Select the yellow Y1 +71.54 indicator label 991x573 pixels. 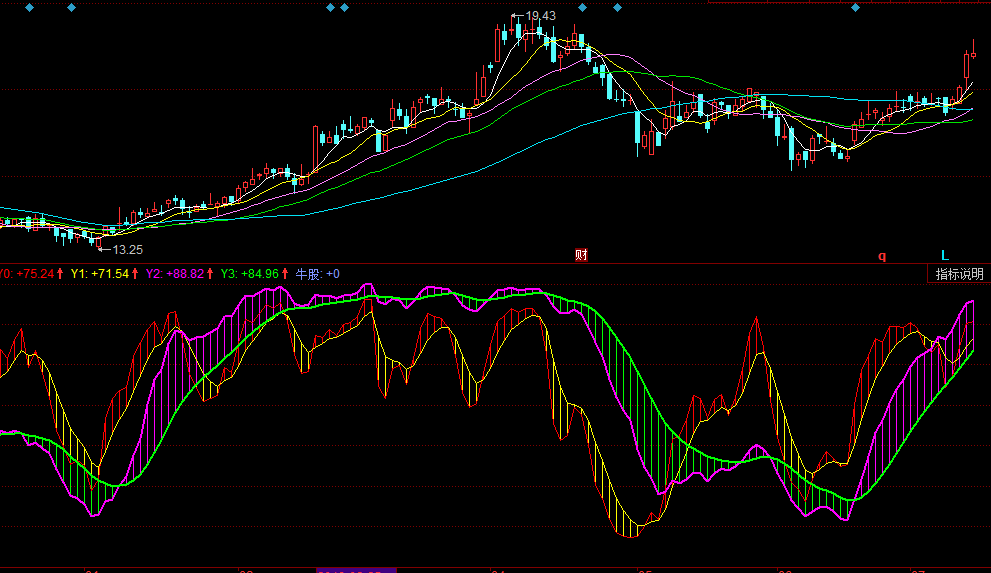[x=100, y=273]
